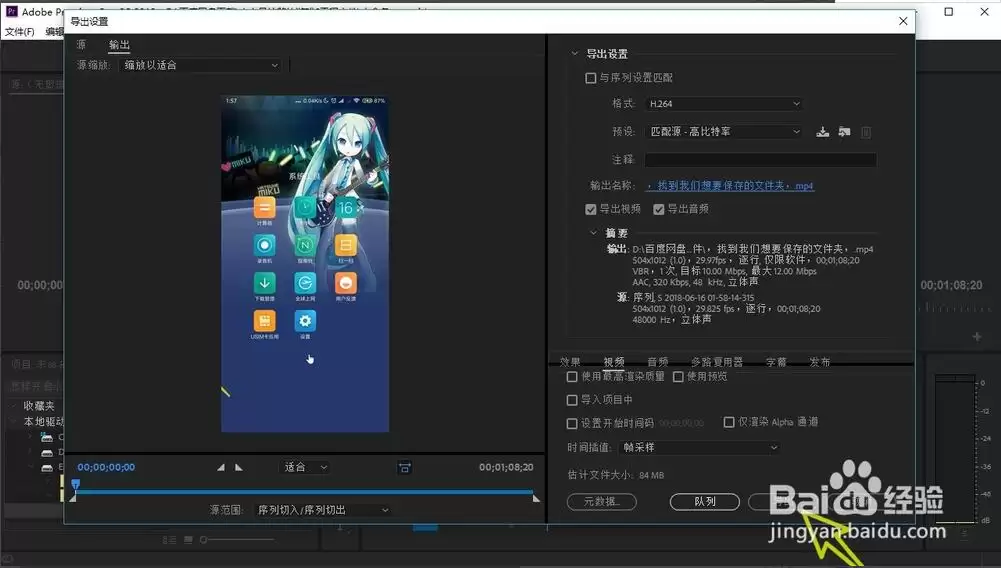Click the blue playhead marker on timeline
Screen dimensions: 1001x568
pos(75,484)
